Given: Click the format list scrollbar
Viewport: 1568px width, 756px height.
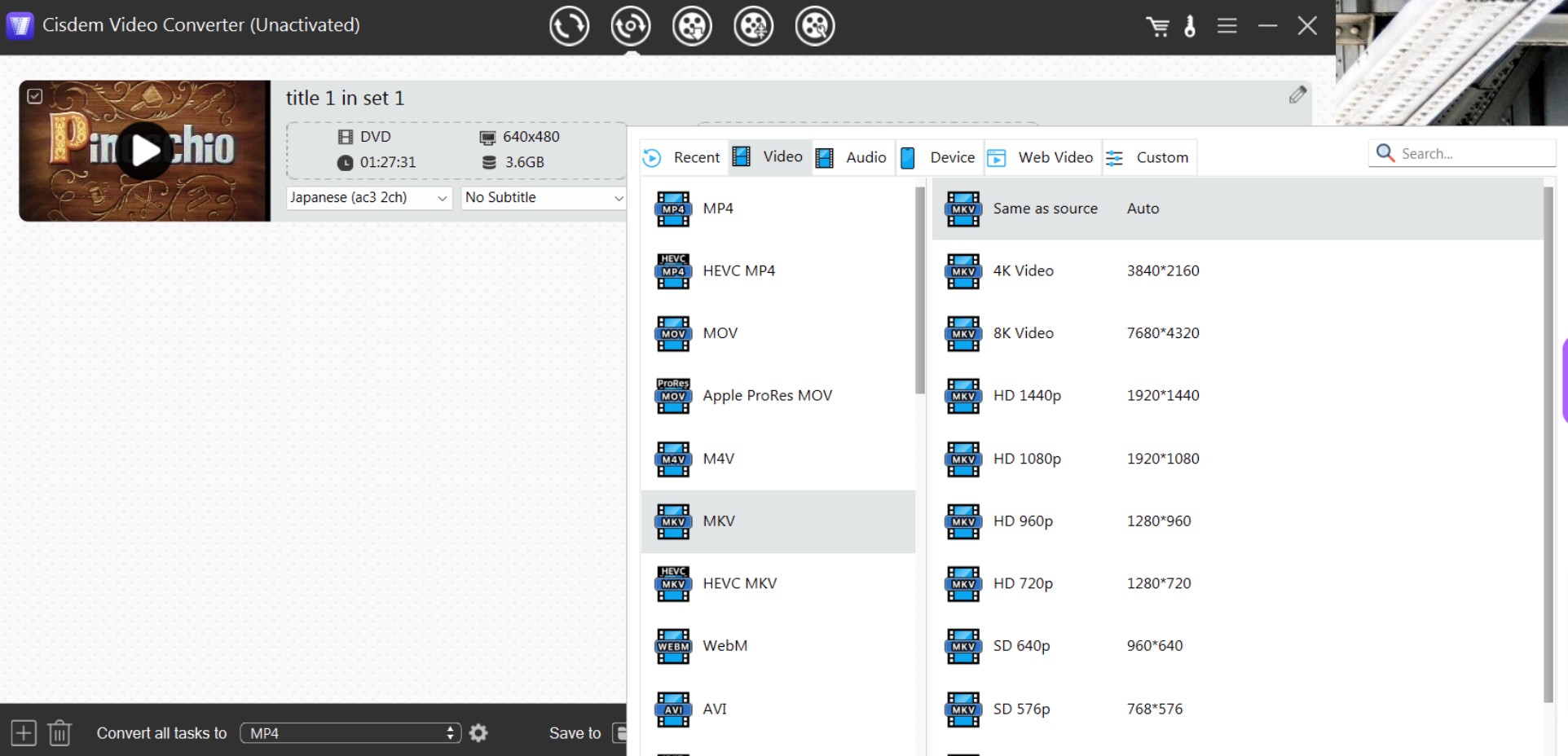Looking at the screenshot, I should click(x=920, y=290).
